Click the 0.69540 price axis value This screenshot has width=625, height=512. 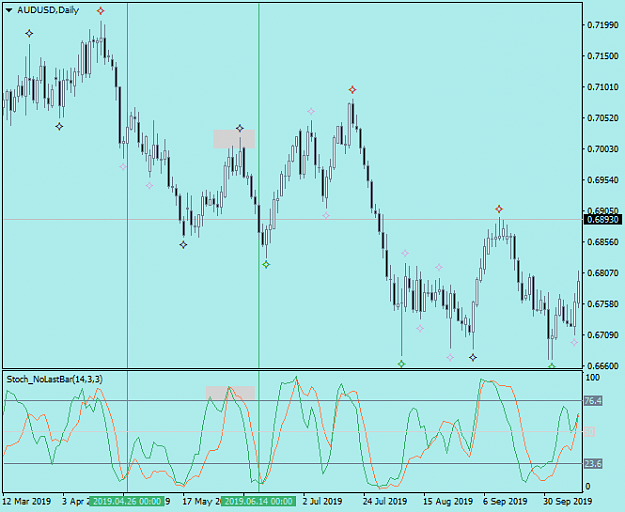[x=602, y=180]
